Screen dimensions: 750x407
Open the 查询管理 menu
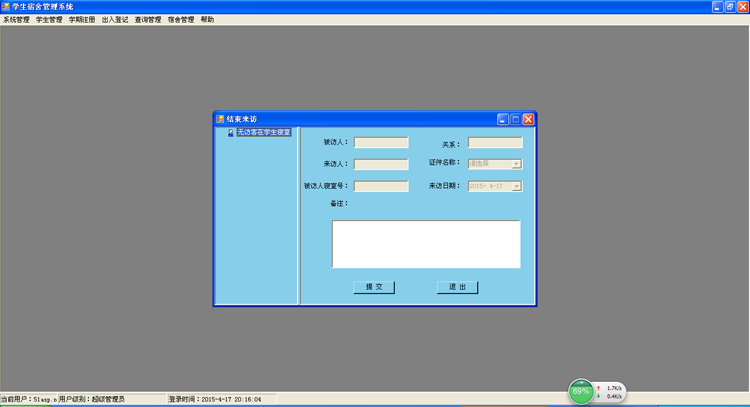click(x=148, y=20)
